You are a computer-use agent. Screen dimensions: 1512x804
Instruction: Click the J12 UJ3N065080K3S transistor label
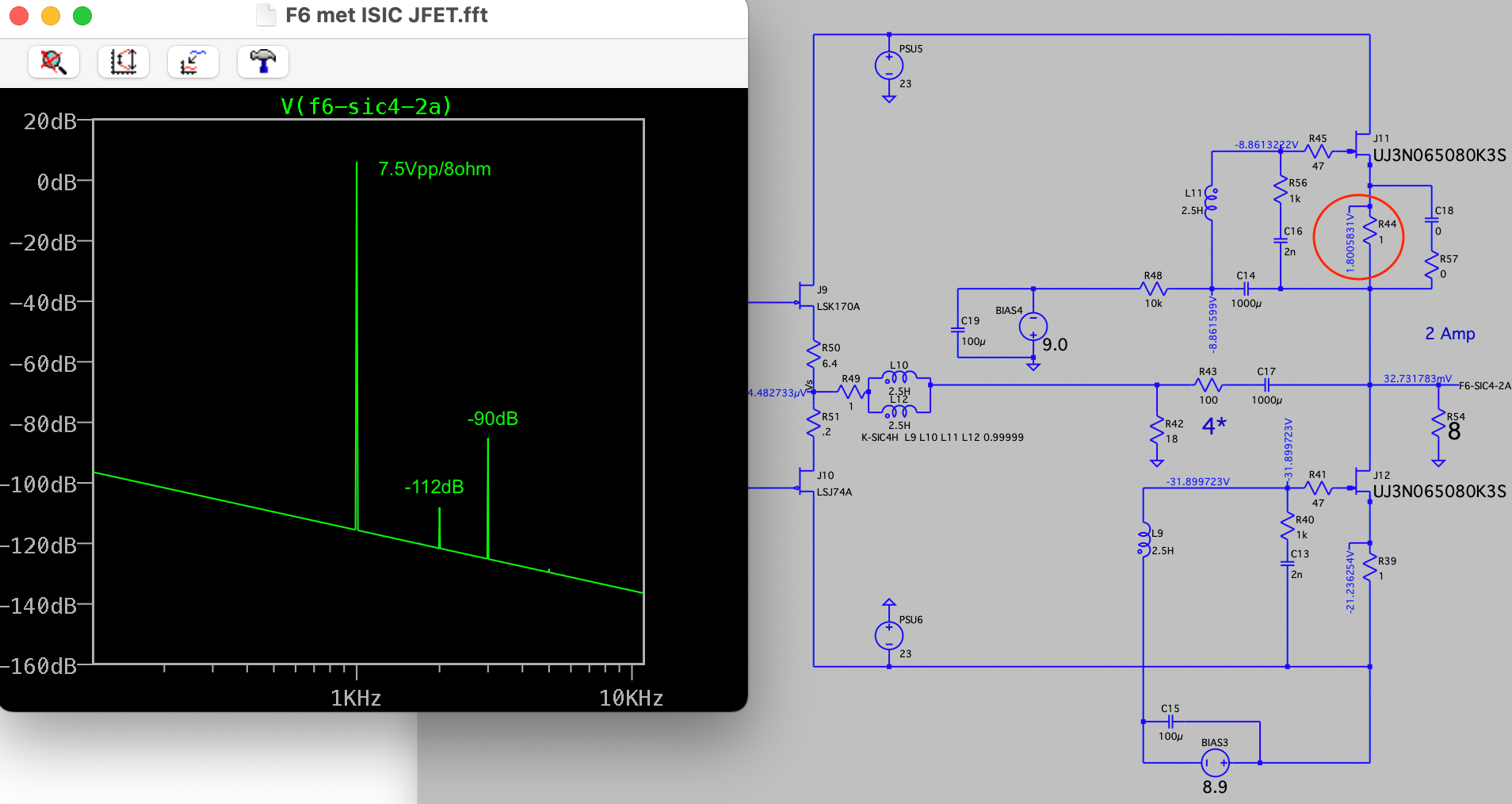pyautogui.click(x=1439, y=492)
